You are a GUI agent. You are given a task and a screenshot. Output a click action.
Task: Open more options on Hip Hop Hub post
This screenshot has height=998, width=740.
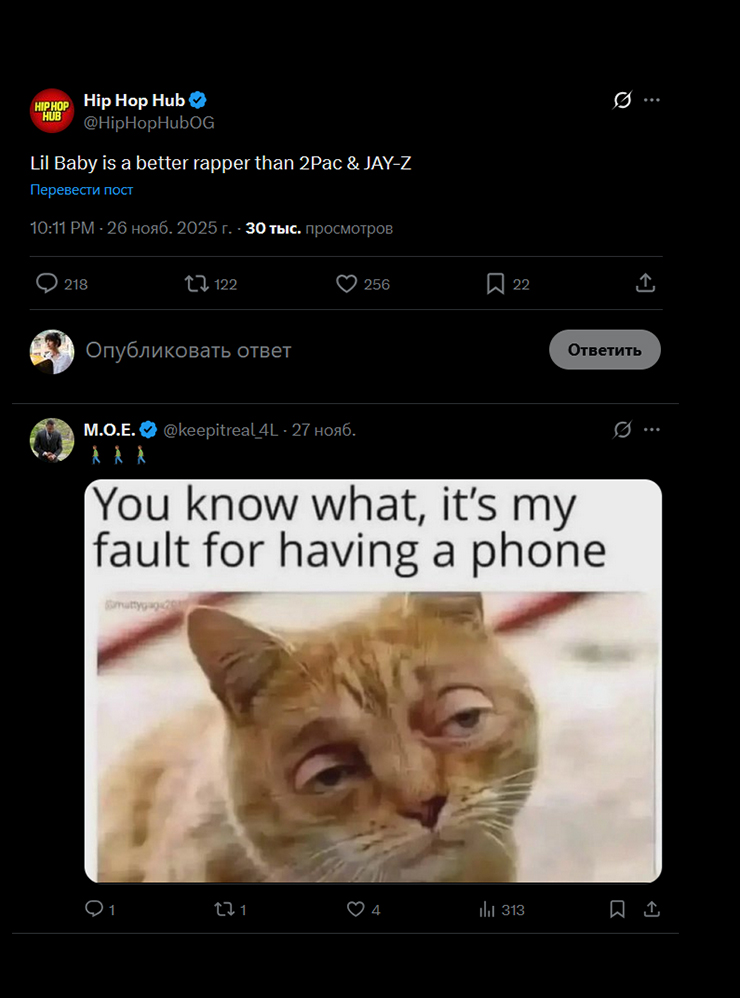point(652,100)
